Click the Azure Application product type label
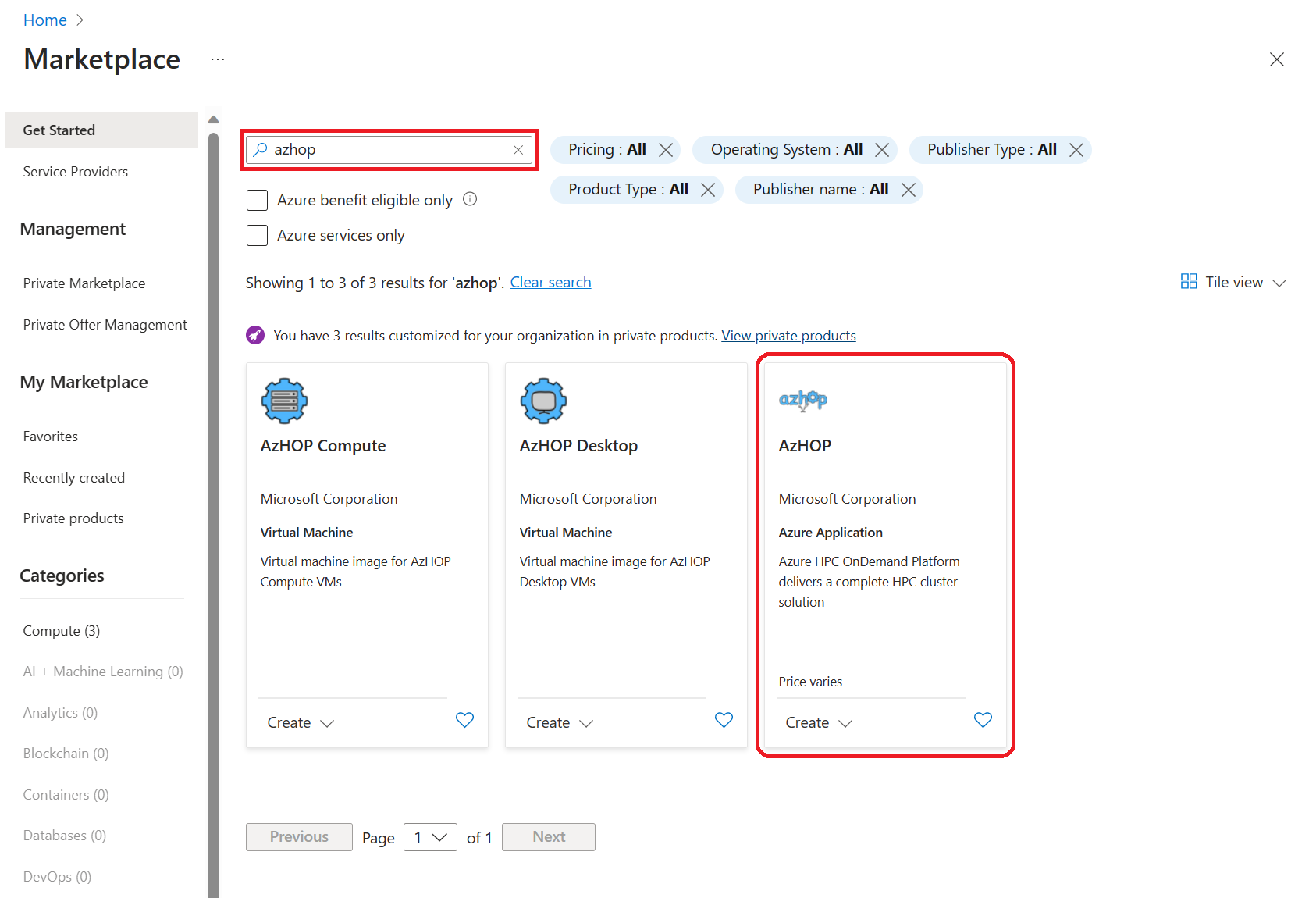 (x=831, y=533)
